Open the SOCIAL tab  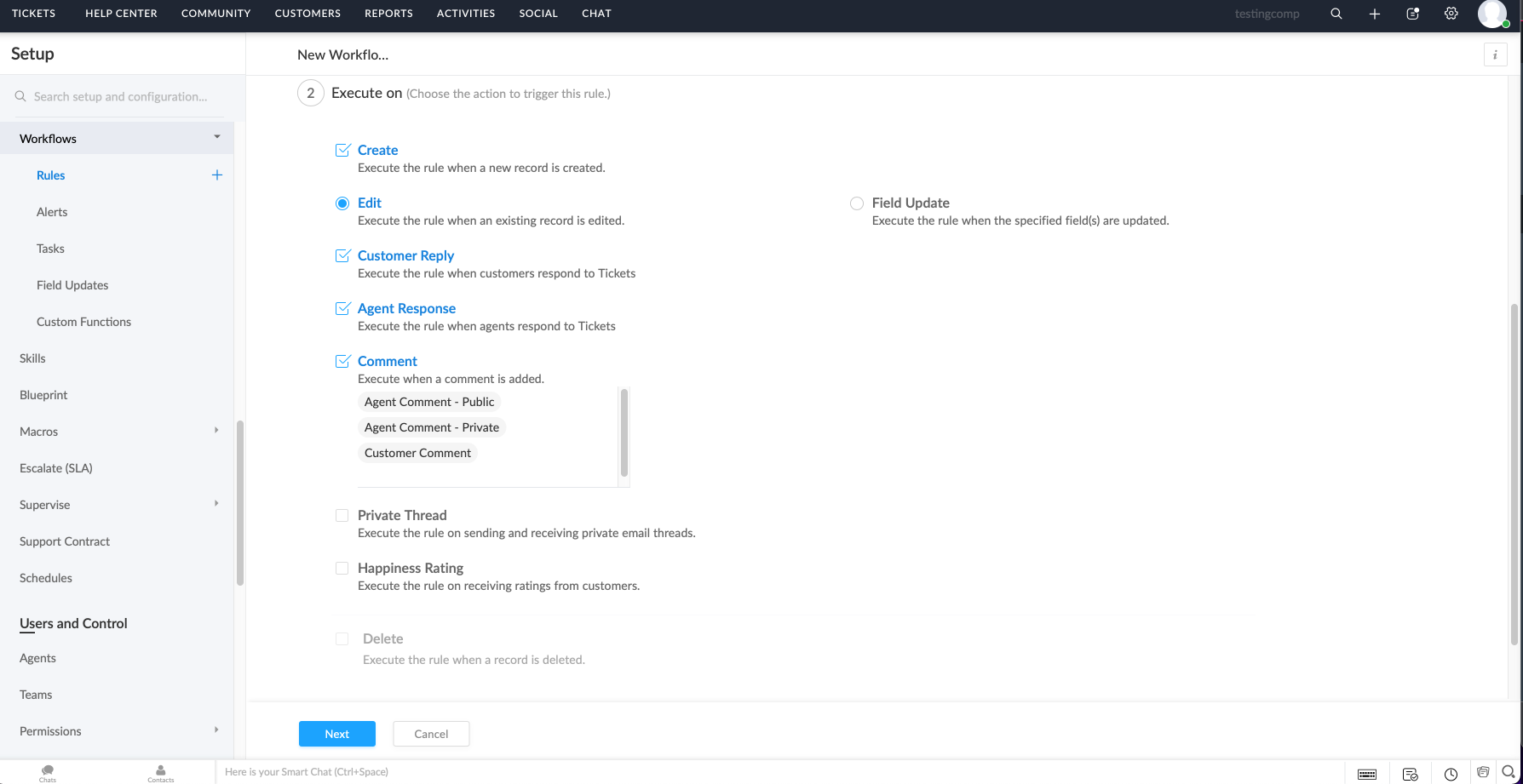click(x=538, y=14)
